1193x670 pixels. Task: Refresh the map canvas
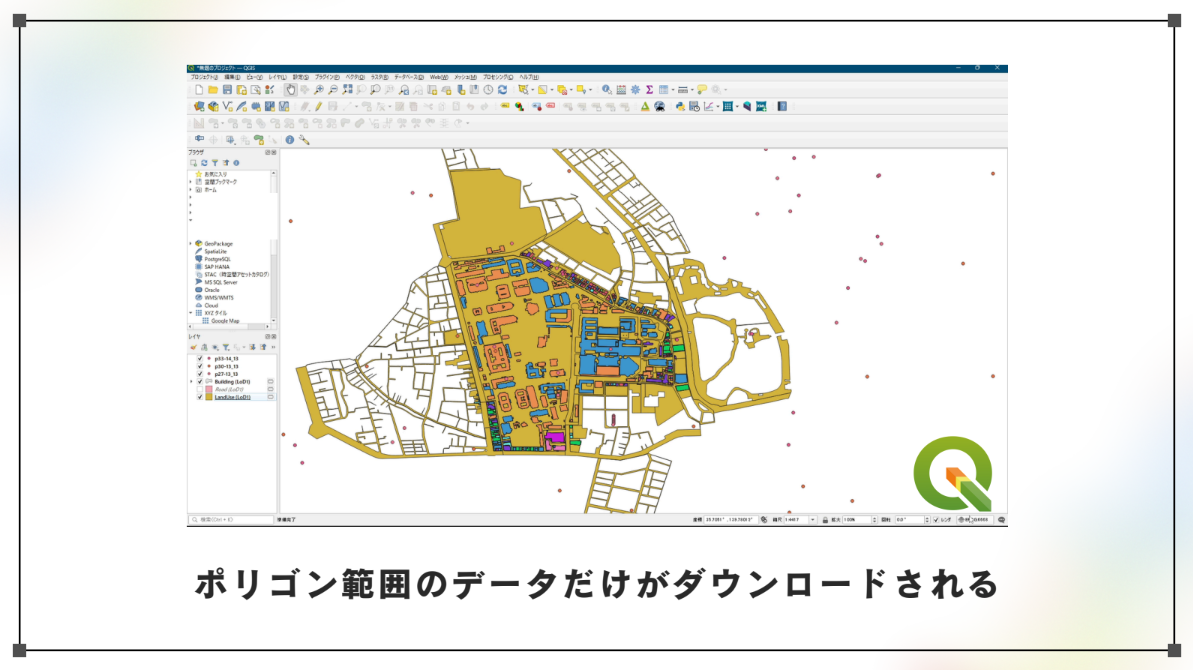pyautogui.click(x=502, y=90)
